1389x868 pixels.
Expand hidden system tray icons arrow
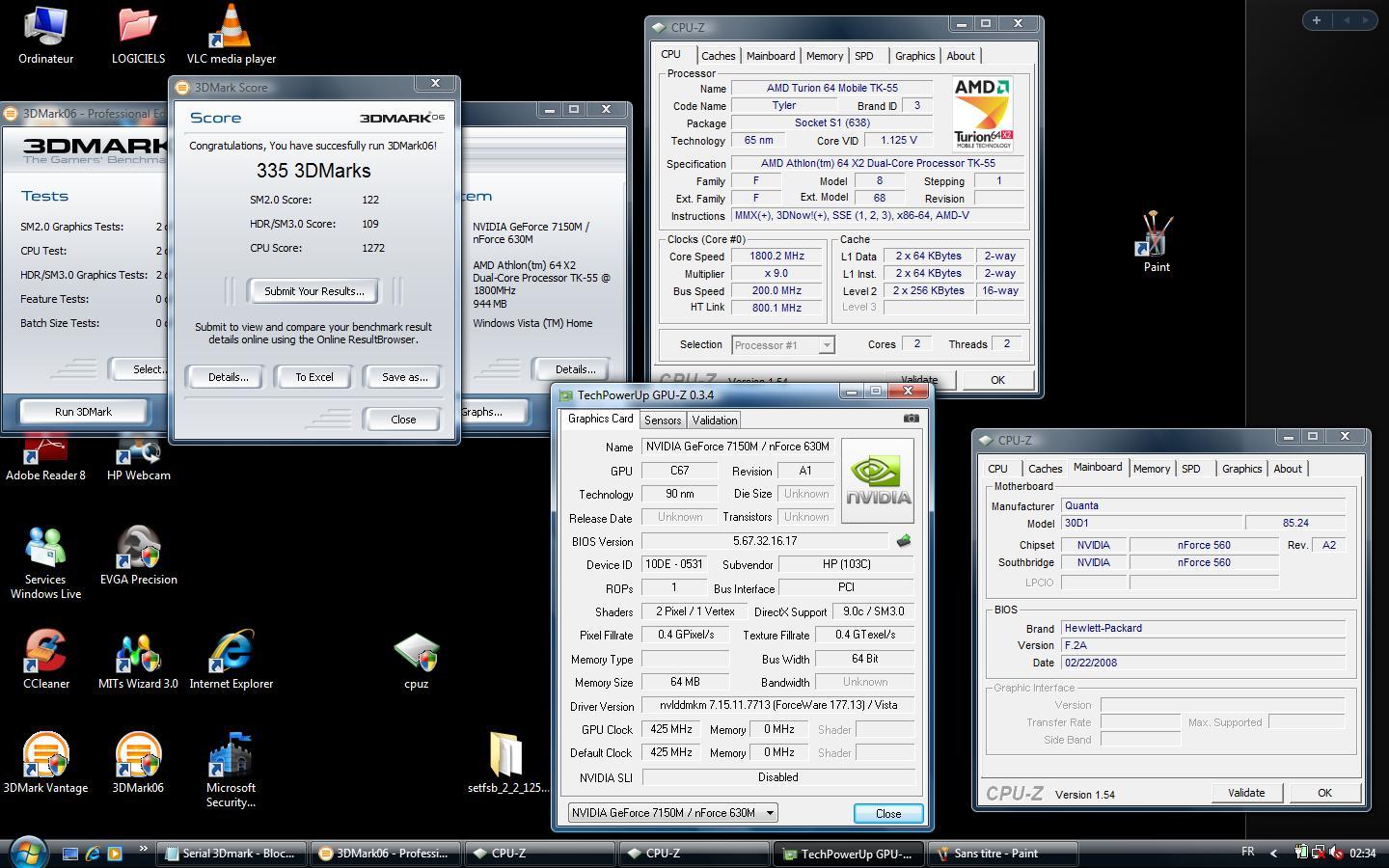point(1273,853)
